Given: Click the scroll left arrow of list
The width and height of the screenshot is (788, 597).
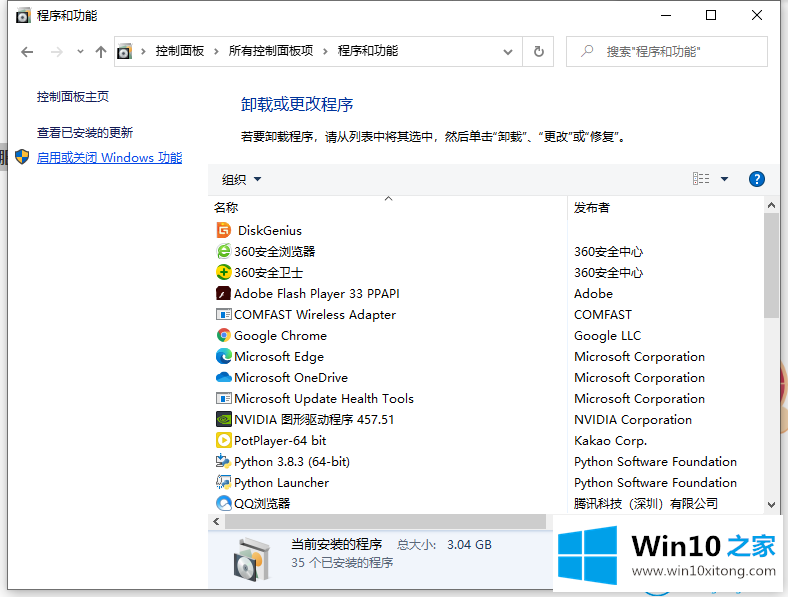Looking at the screenshot, I should tap(217, 522).
